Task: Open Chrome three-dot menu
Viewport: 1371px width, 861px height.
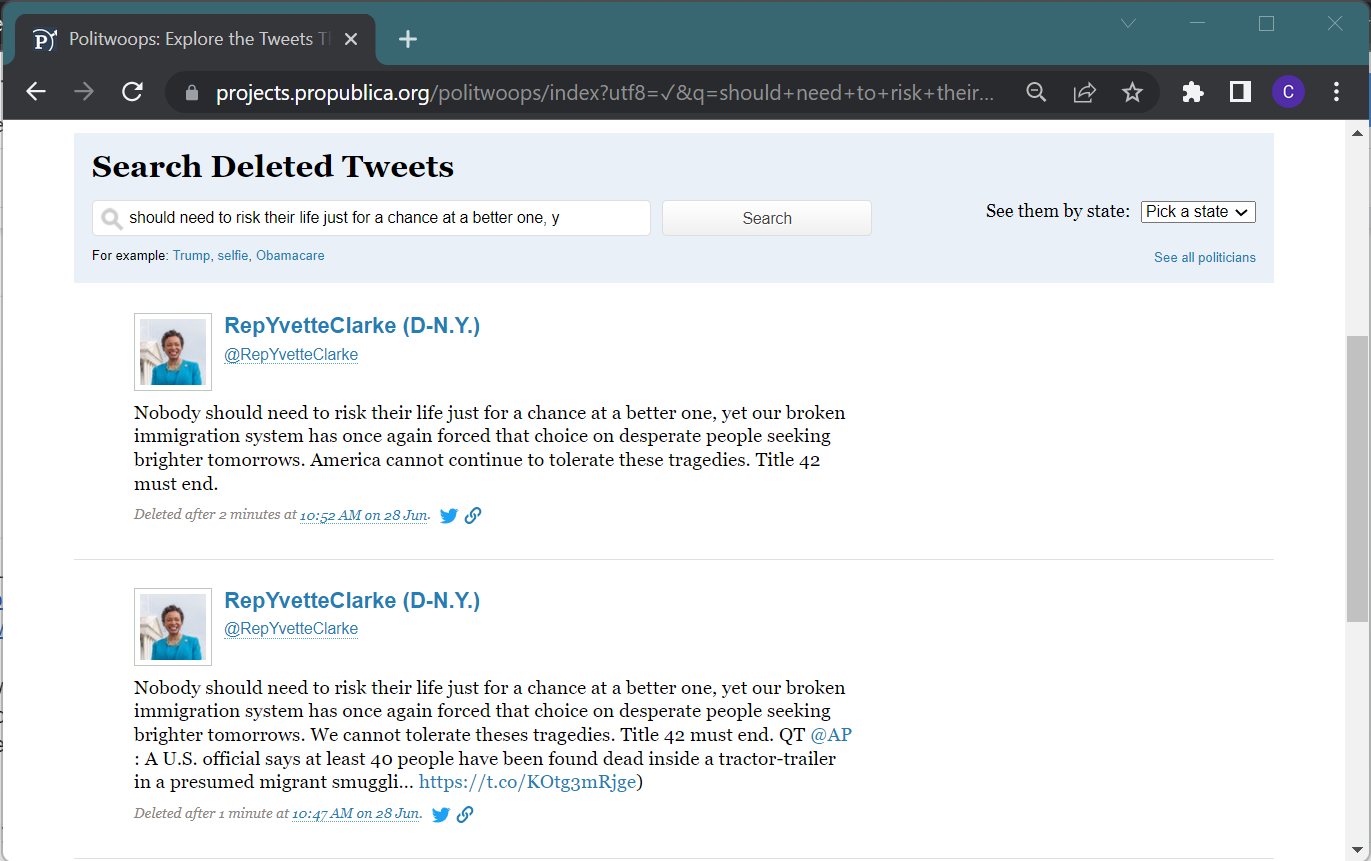Action: click(1336, 92)
